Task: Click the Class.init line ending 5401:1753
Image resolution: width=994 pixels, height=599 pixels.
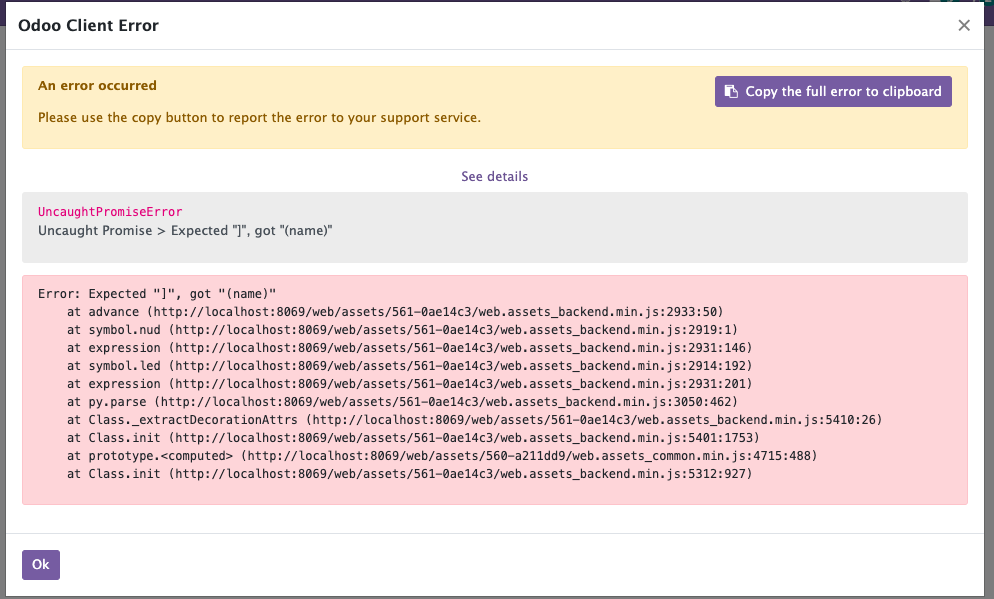Action: pyautogui.click(x=413, y=438)
